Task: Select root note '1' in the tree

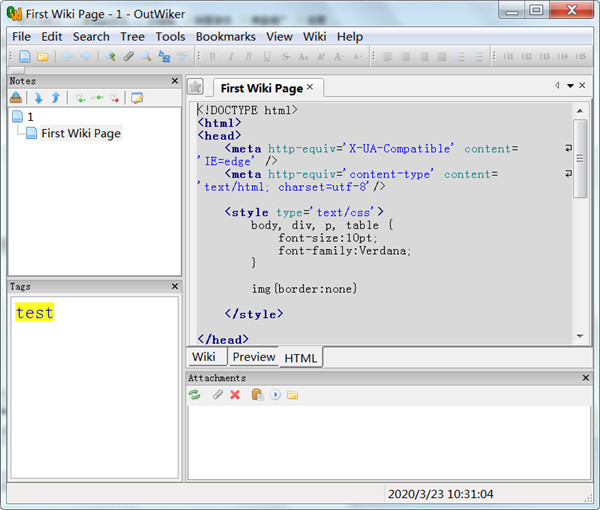Action: click(30, 117)
